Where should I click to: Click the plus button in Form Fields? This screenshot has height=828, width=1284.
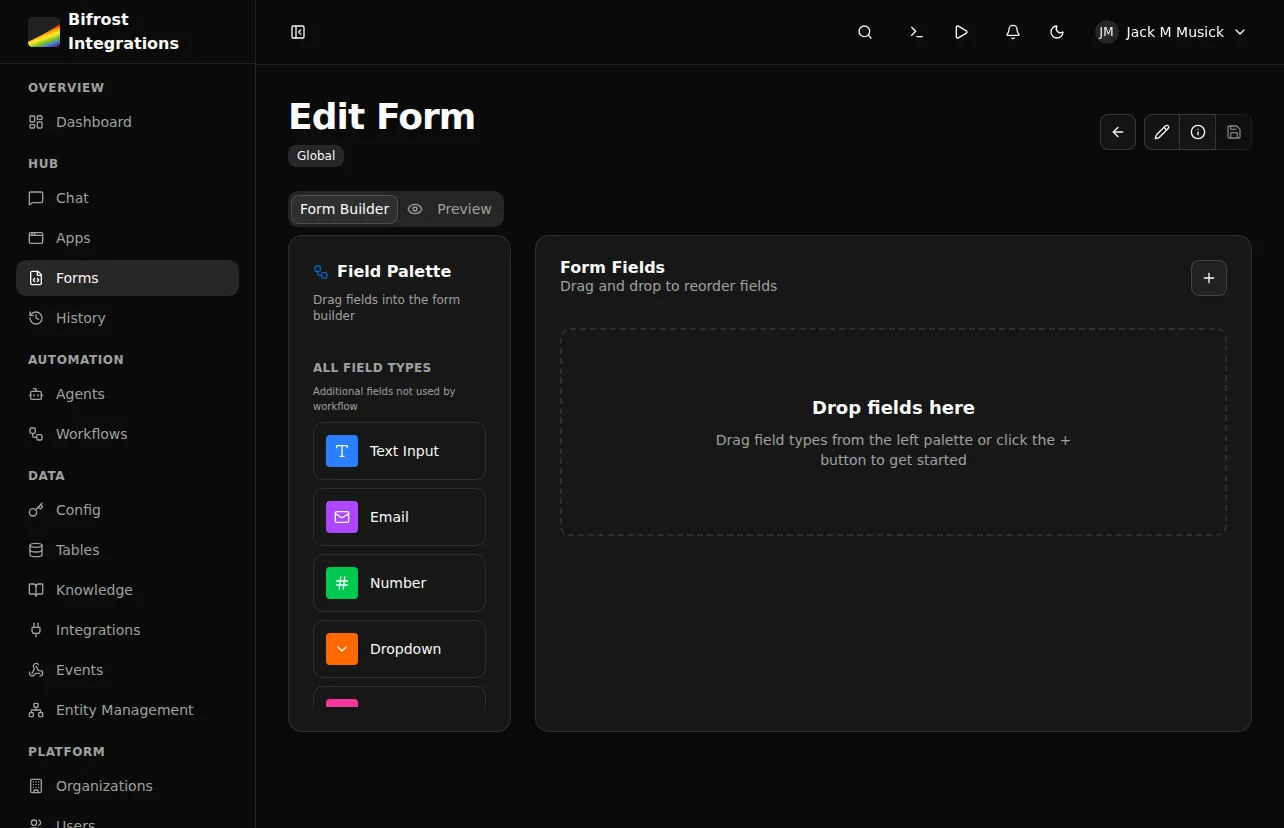coord(1208,278)
